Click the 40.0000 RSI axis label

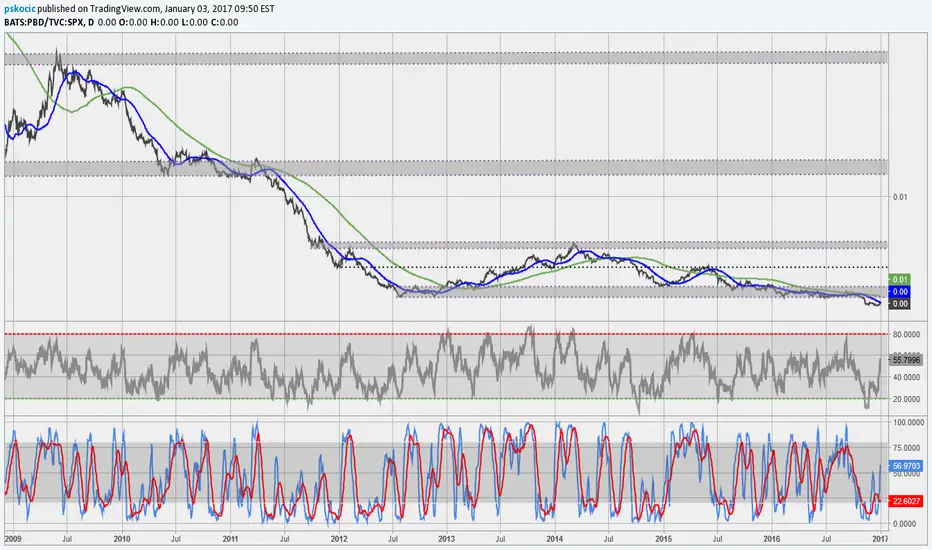906,378
